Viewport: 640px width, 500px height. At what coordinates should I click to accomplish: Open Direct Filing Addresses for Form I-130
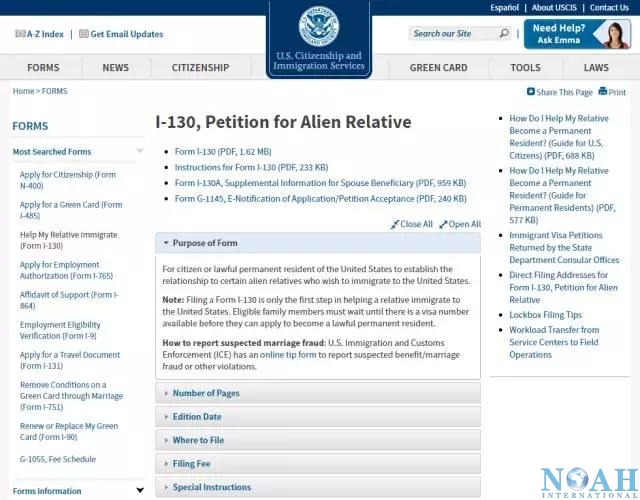[x=563, y=287]
